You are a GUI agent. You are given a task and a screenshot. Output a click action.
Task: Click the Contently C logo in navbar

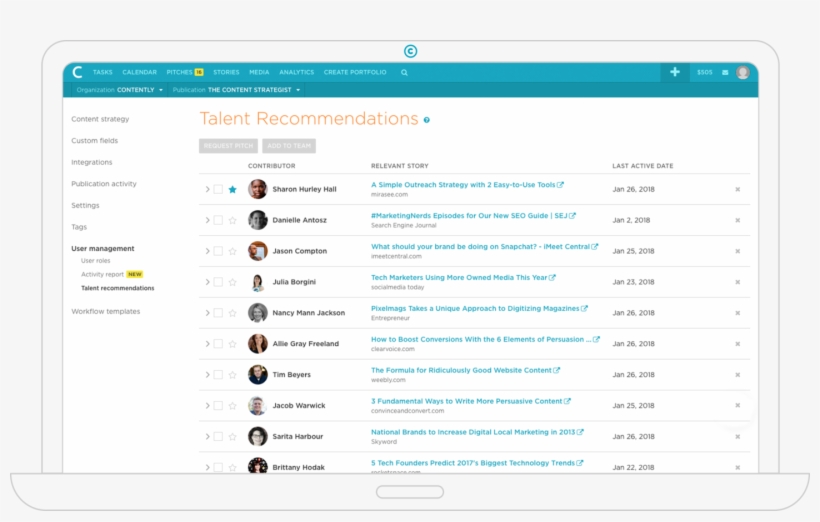(77, 72)
